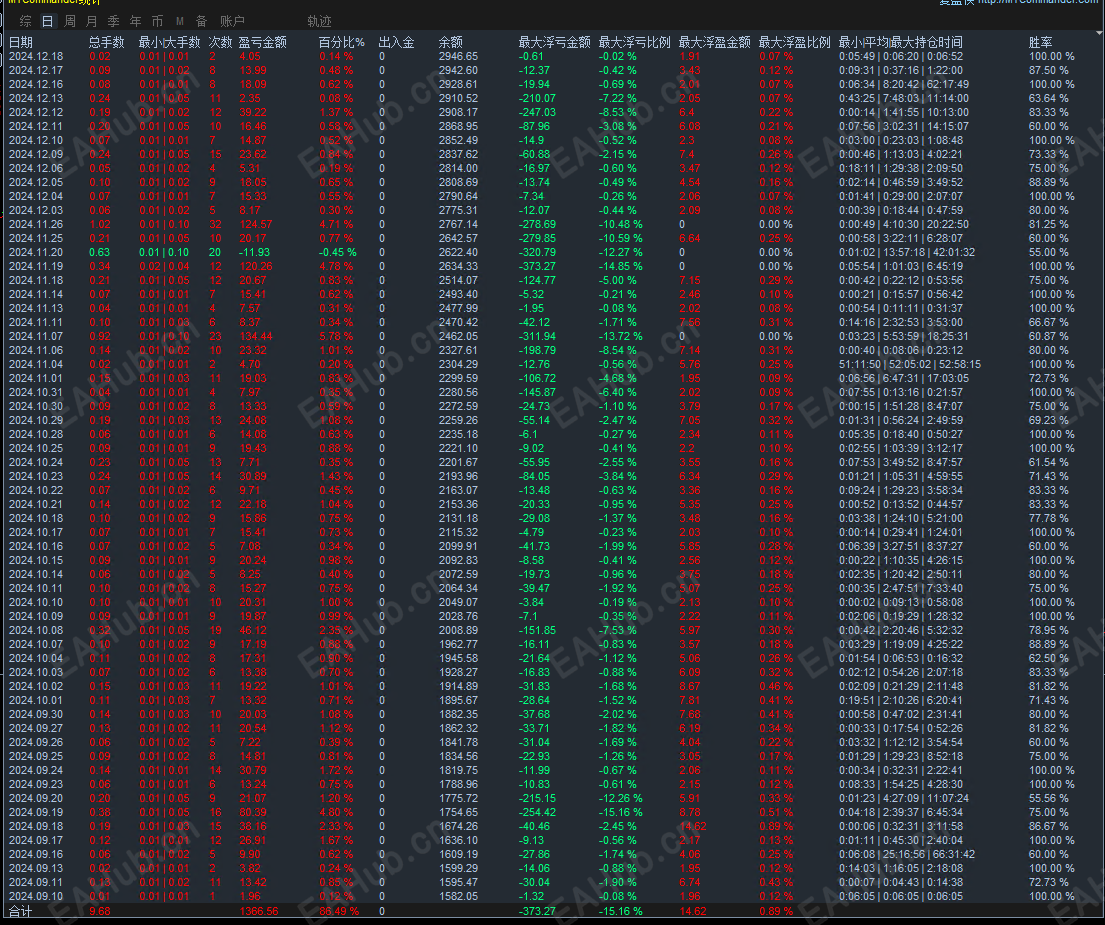The image size is (1105, 925).
Task: Select the 2024.09.10 date cell
Action: [x=36, y=896]
